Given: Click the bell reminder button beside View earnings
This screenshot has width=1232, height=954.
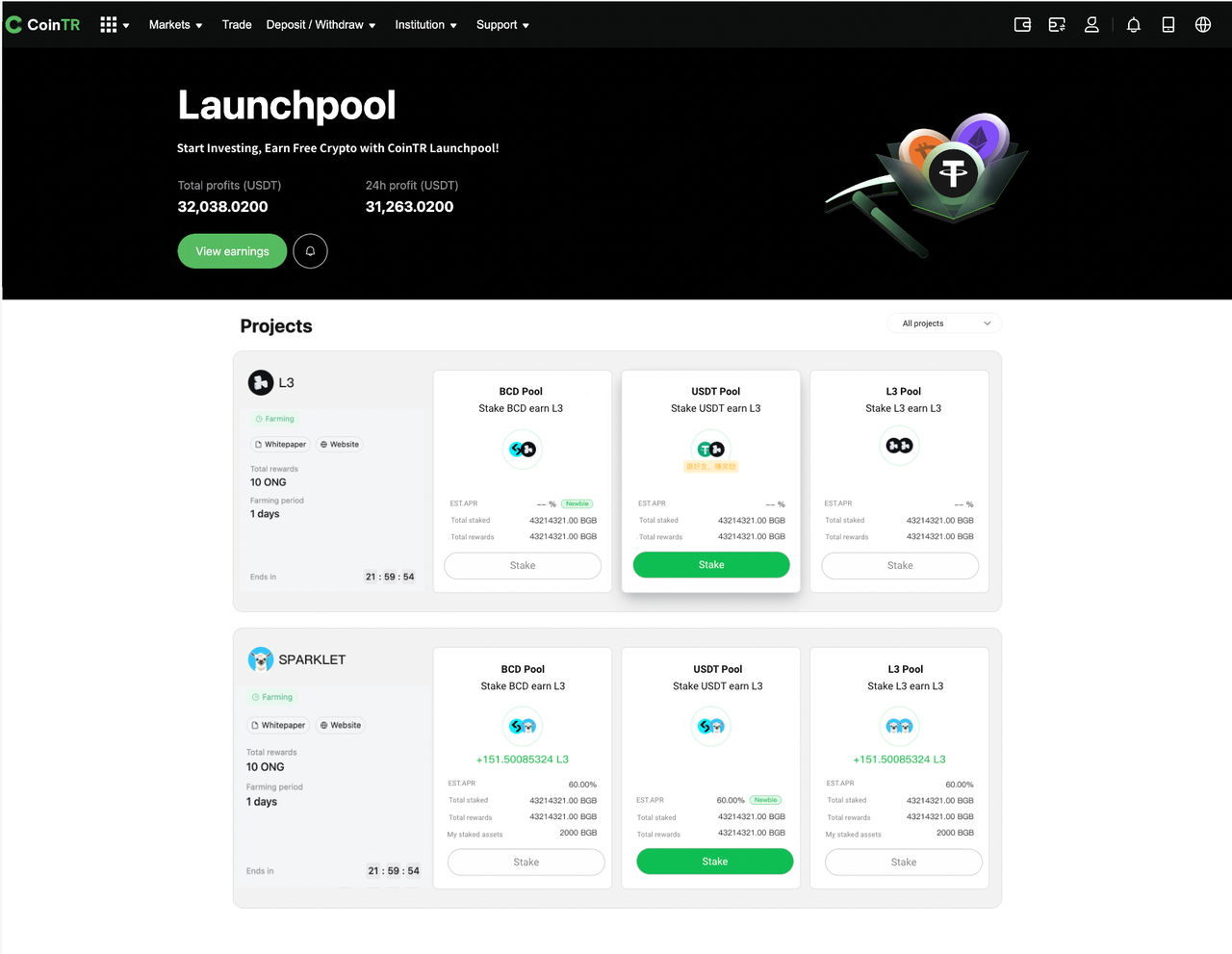Looking at the screenshot, I should pyautogui.click(x=310, y=251).
